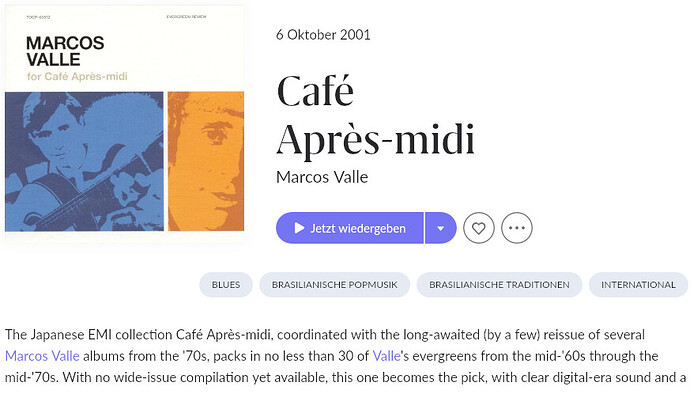690x408 pixels.
Task: Open the three-dots more options menu
Action: click(517, 228)
